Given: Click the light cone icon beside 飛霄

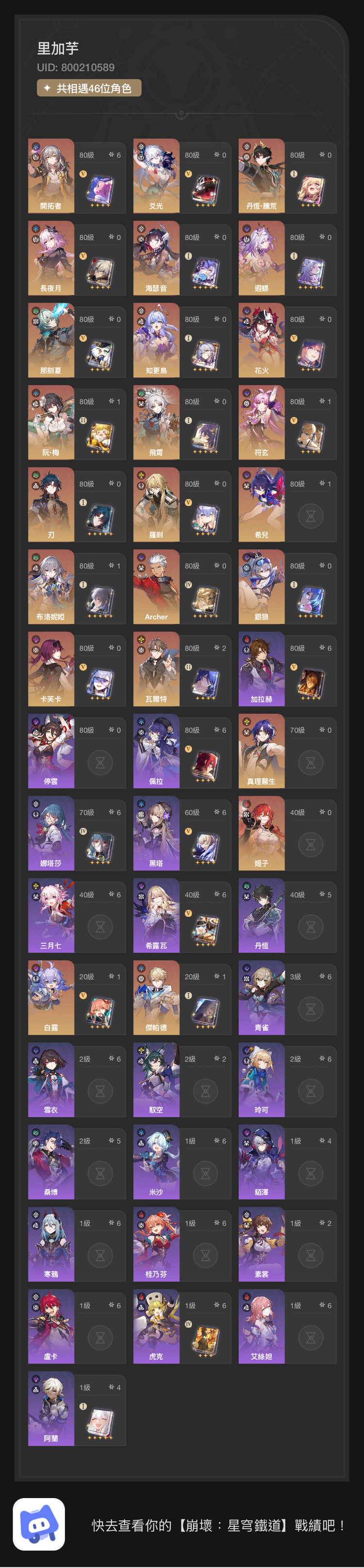Looking at the screenshot, I should click(x=205, y=436).
